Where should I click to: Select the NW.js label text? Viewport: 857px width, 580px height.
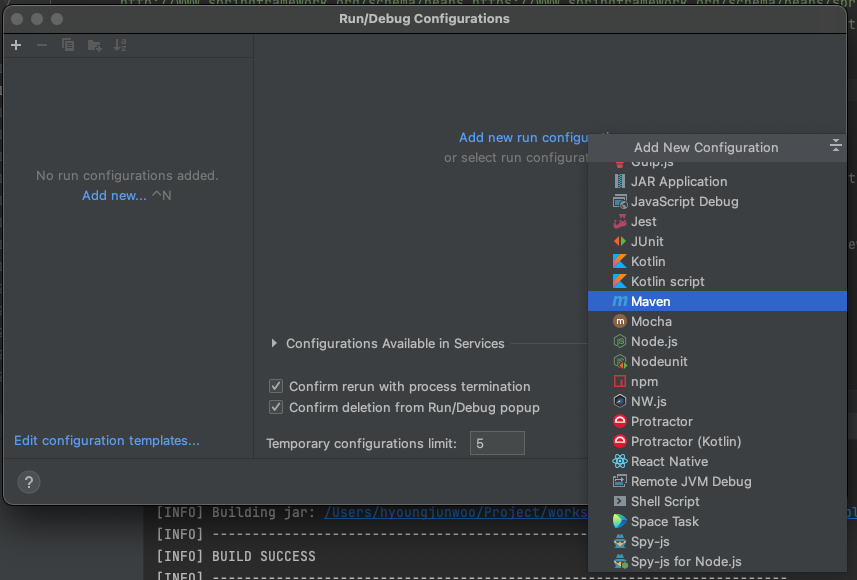click(x=649, y=402)
